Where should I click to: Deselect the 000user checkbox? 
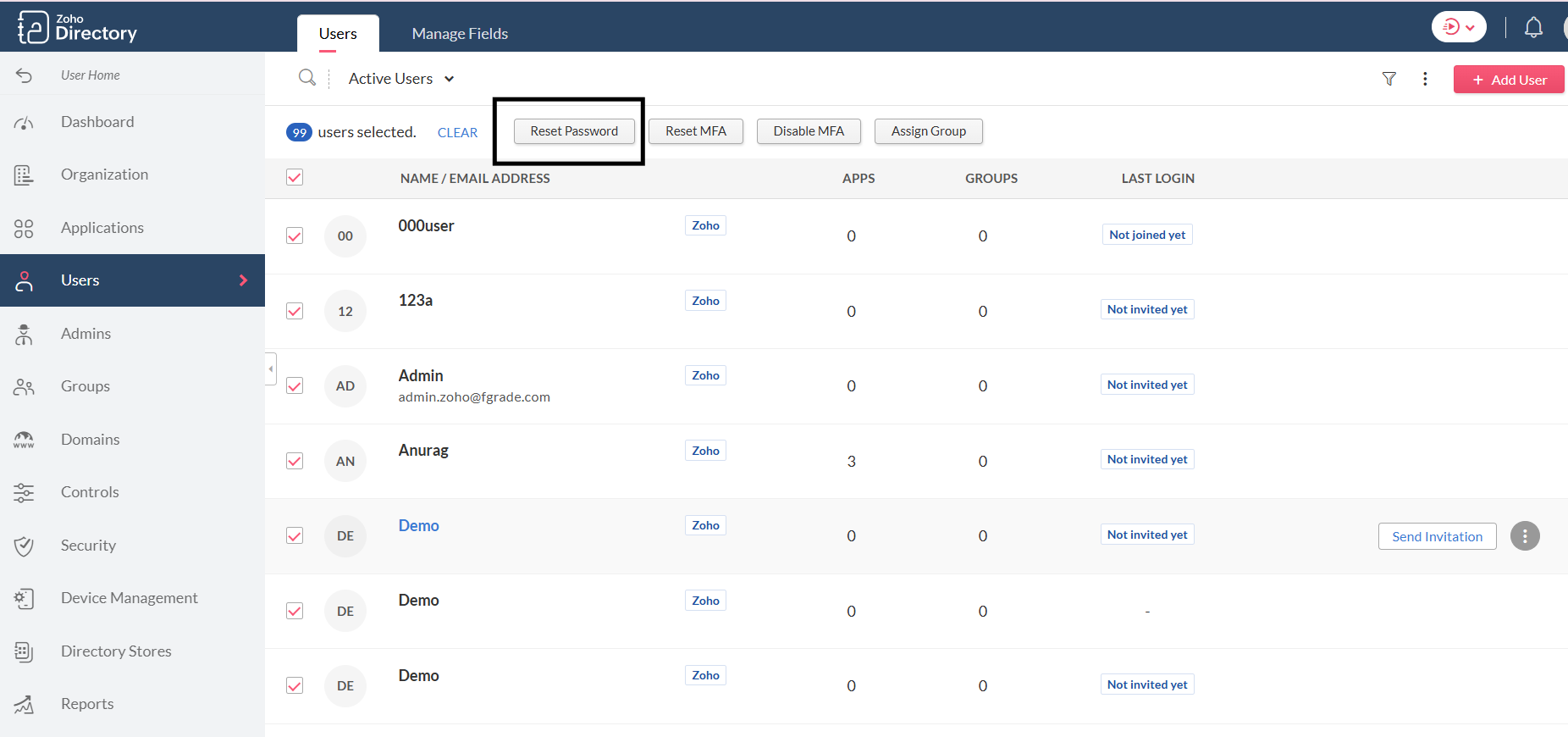[x=295, y=236]
